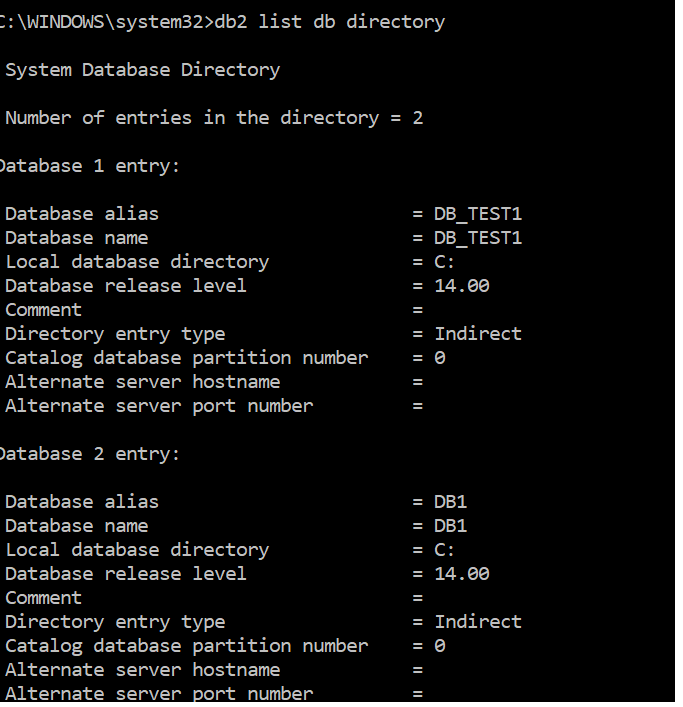Select 'Indirect' value in Database 1 entry
The image size is (683, 707).
[x=478, y=334]
